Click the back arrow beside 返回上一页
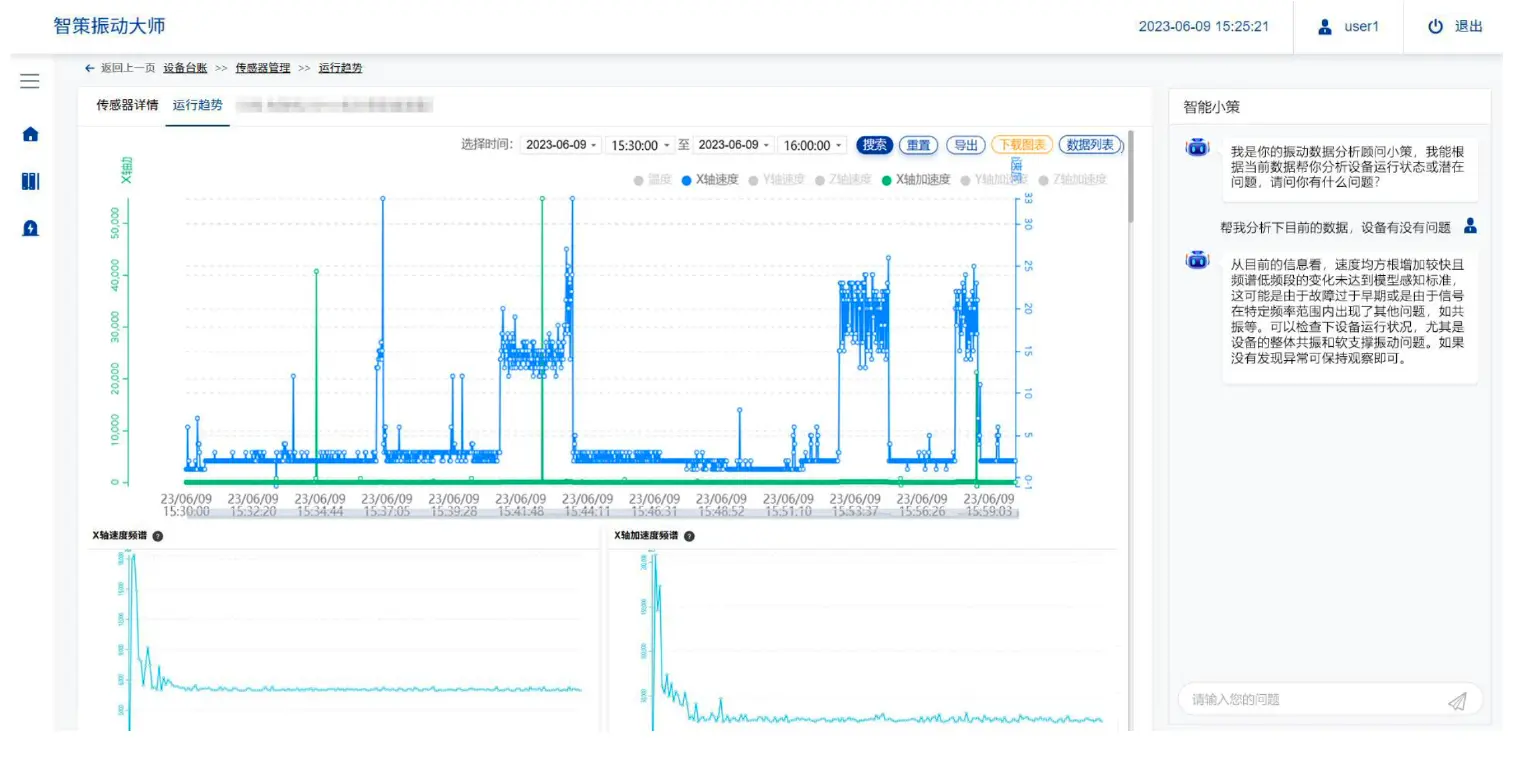The width and height of the screenshot is (1520, 763). coord(90,68)
